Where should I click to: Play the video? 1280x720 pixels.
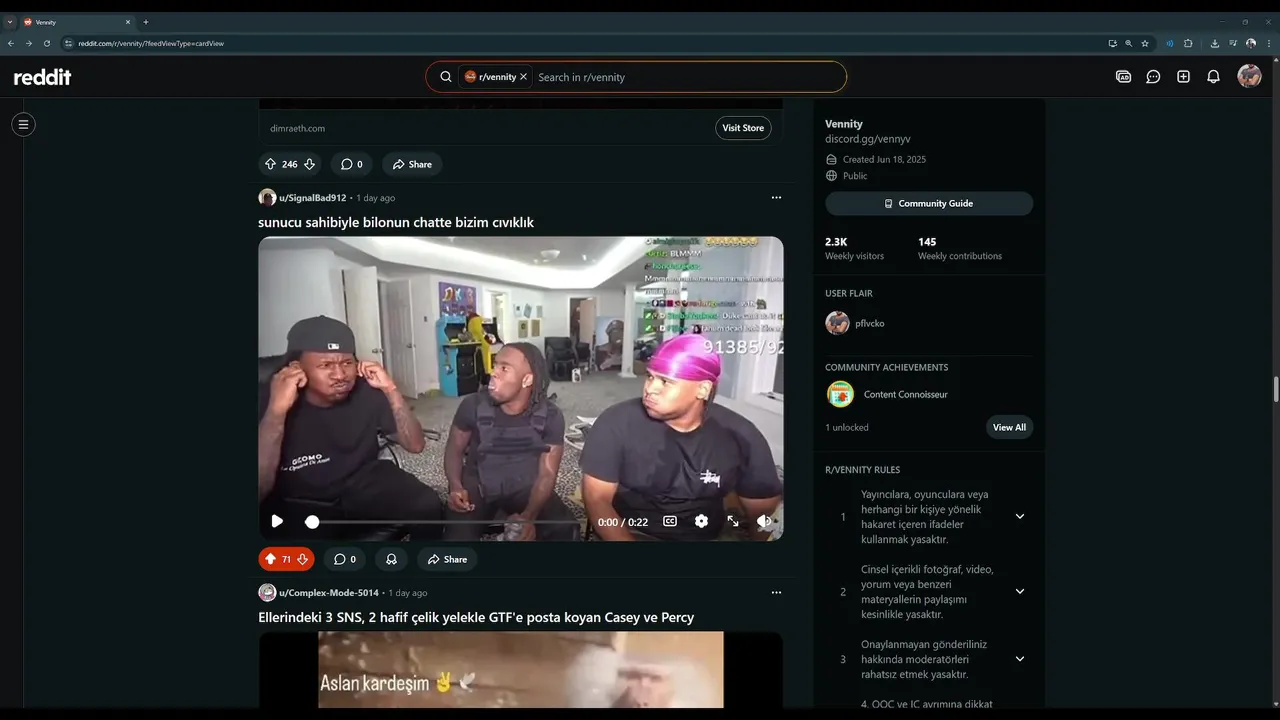pos(277,521)
